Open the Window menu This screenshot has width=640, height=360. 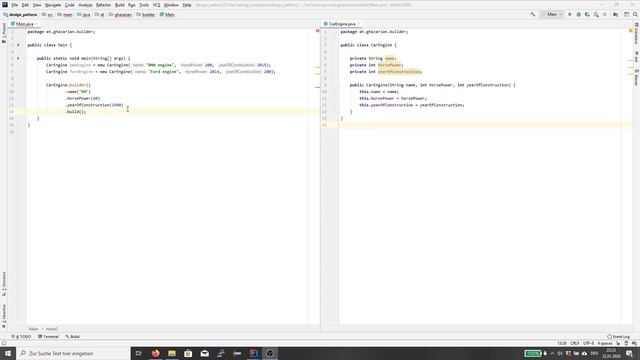pos(171,5)
